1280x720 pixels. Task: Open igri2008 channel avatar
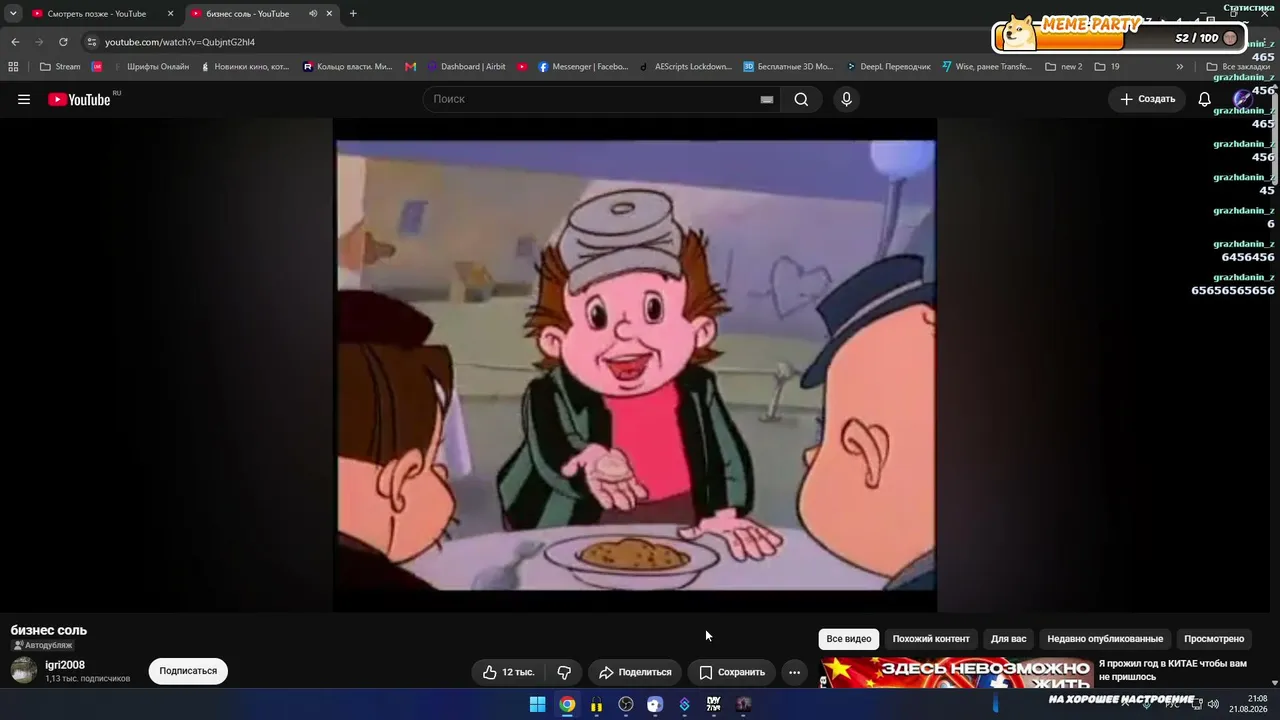(x=24, y=671)
